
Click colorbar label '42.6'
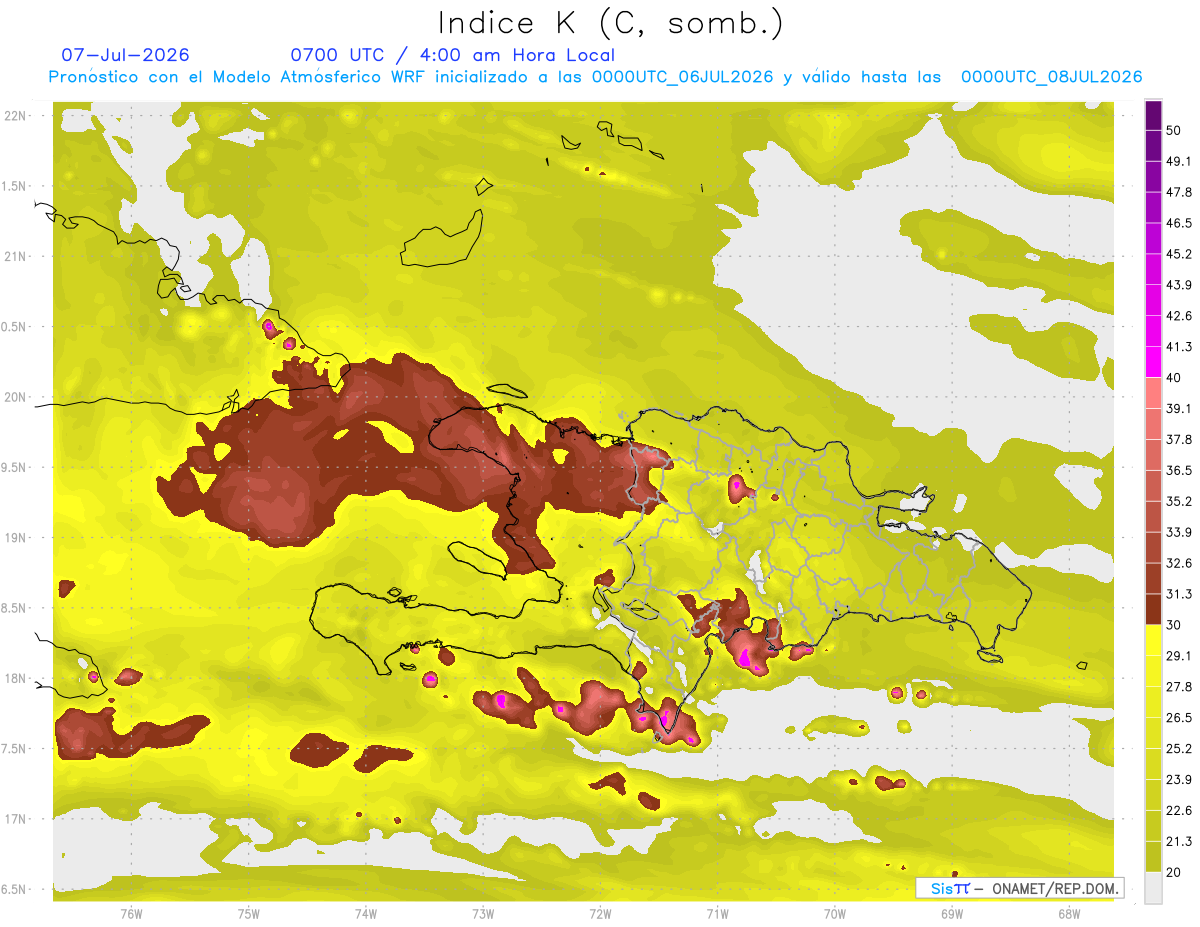pos(1179,316)
